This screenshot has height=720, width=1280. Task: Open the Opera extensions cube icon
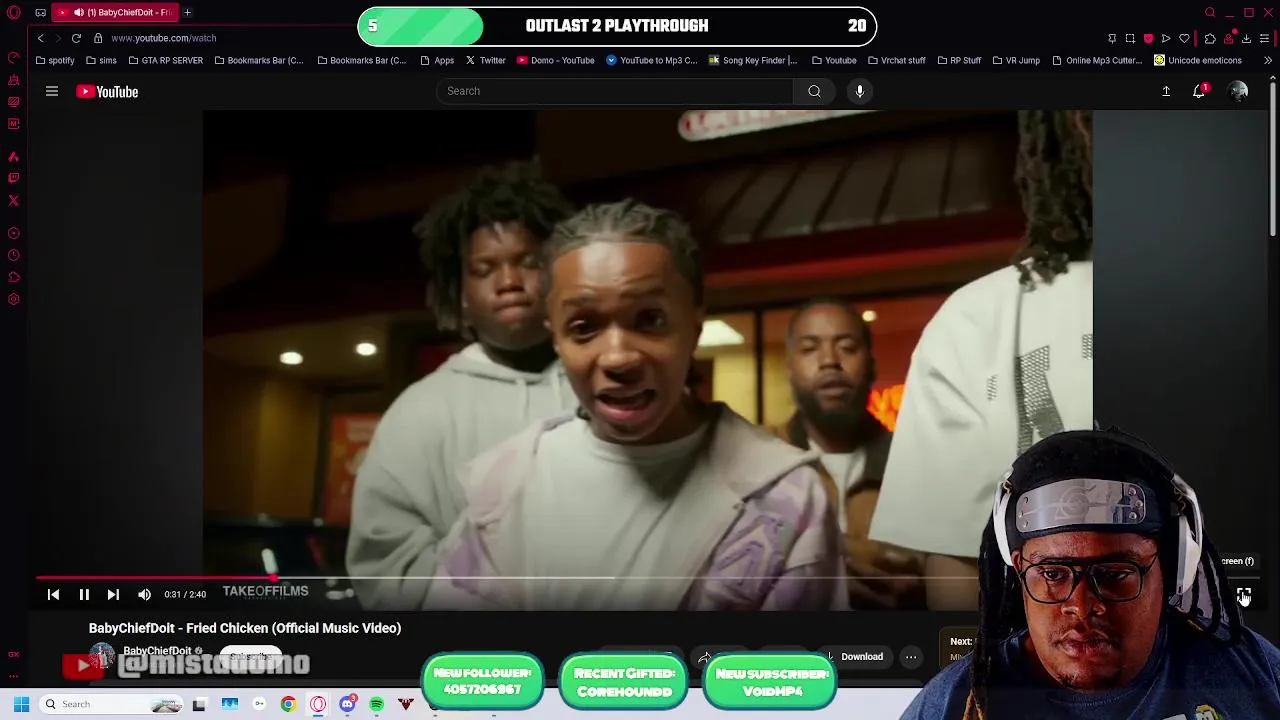[x=1210, y=38]
